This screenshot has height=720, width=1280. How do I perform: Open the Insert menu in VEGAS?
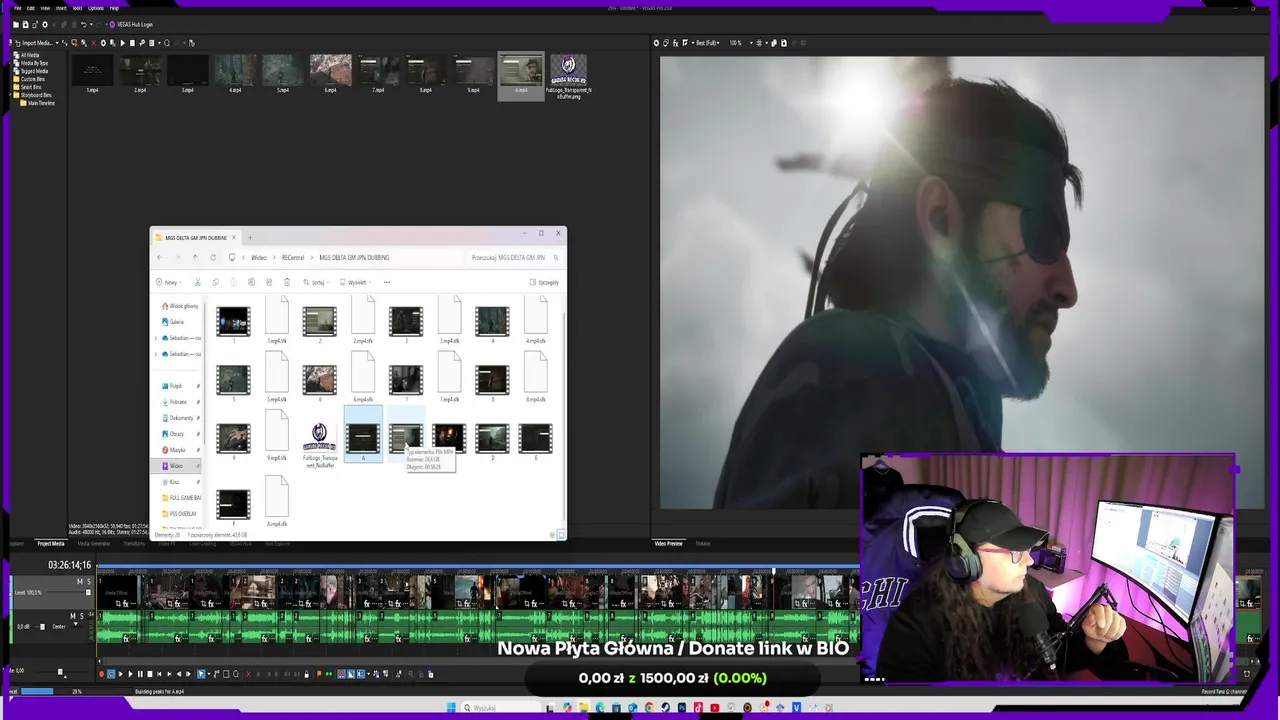click(x=61, y=8)
